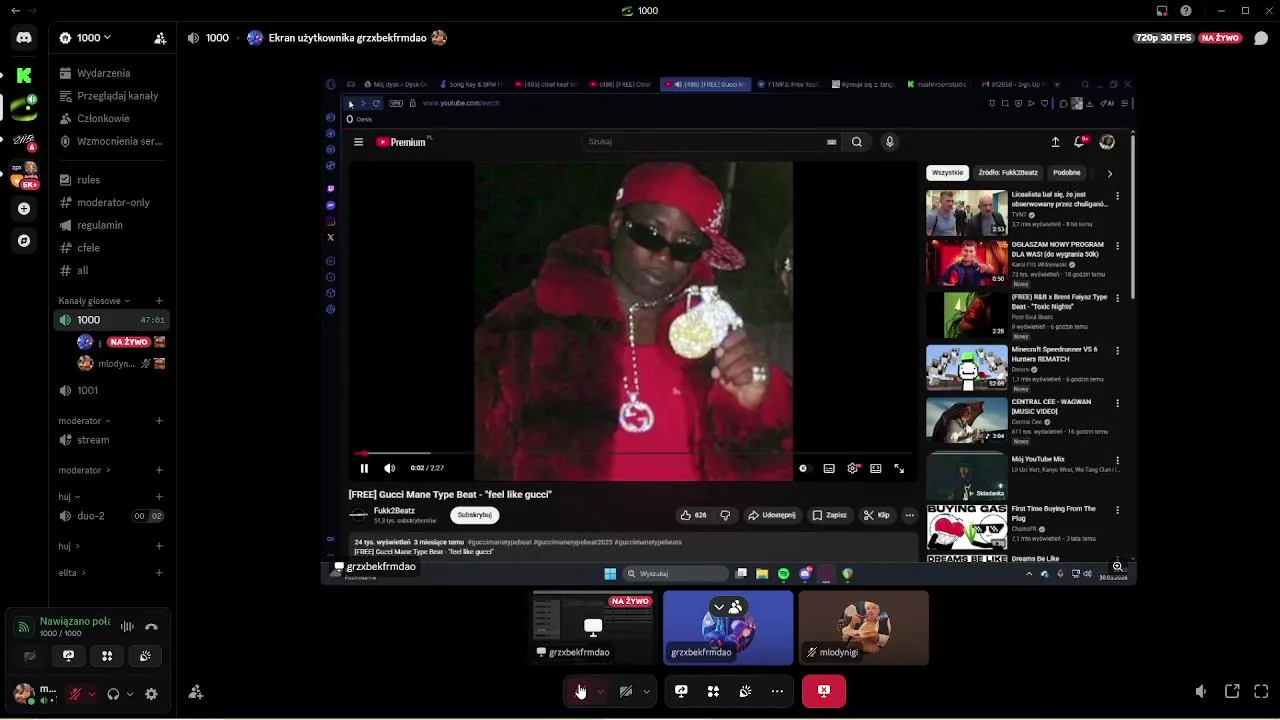Viewport: 1280px width, 720px height.
Task: Open user settings gear icon
Action: point(151,694)
